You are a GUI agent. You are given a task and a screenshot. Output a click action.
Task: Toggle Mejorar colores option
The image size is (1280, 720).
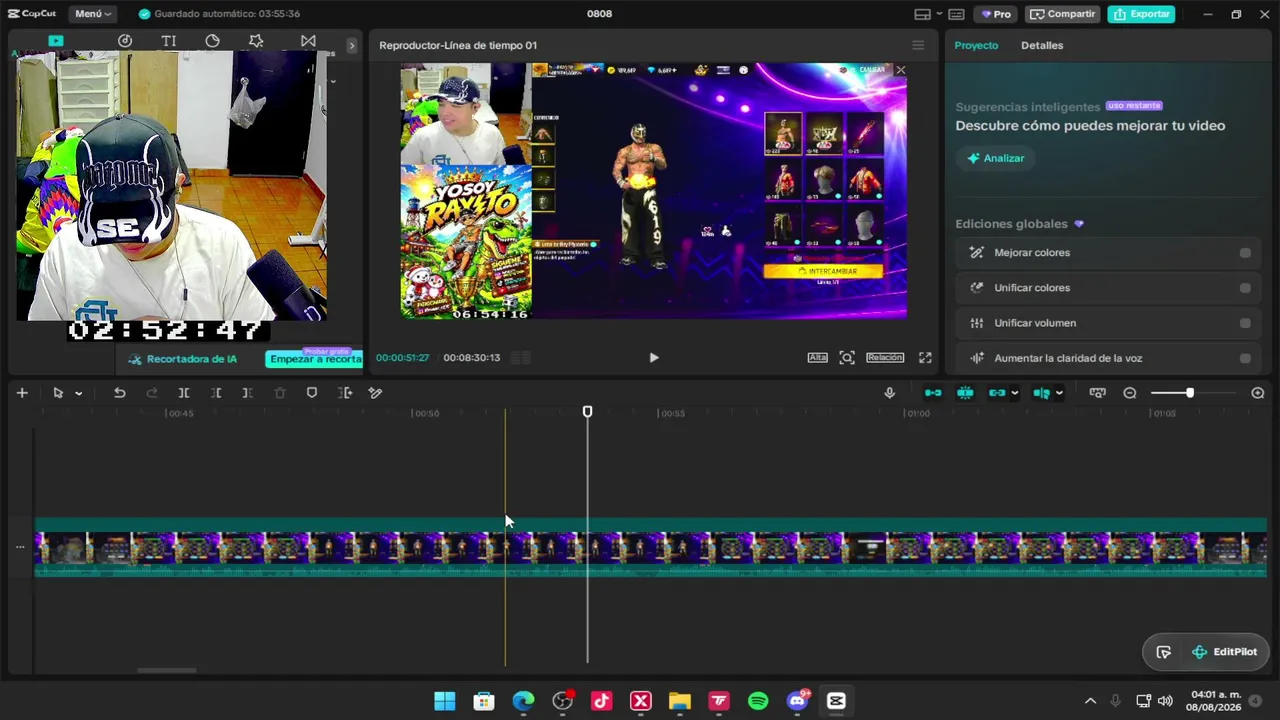click(x=1245, y=253)
